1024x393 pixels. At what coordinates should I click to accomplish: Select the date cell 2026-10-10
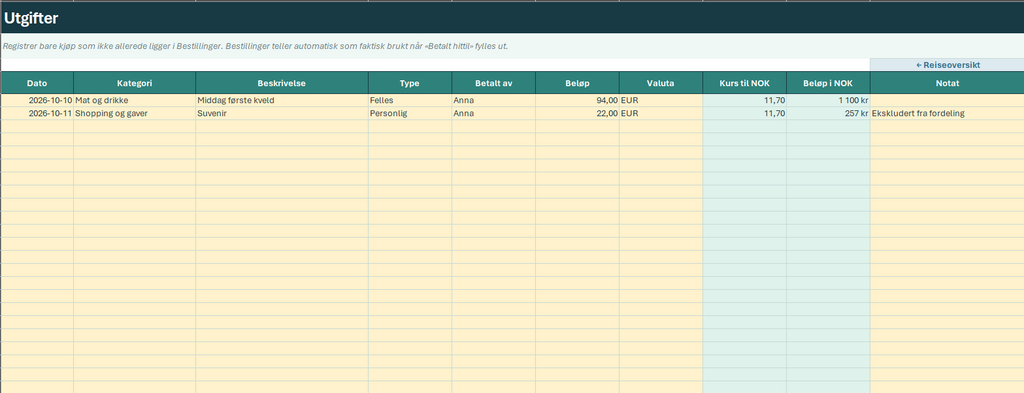(37, 101)
